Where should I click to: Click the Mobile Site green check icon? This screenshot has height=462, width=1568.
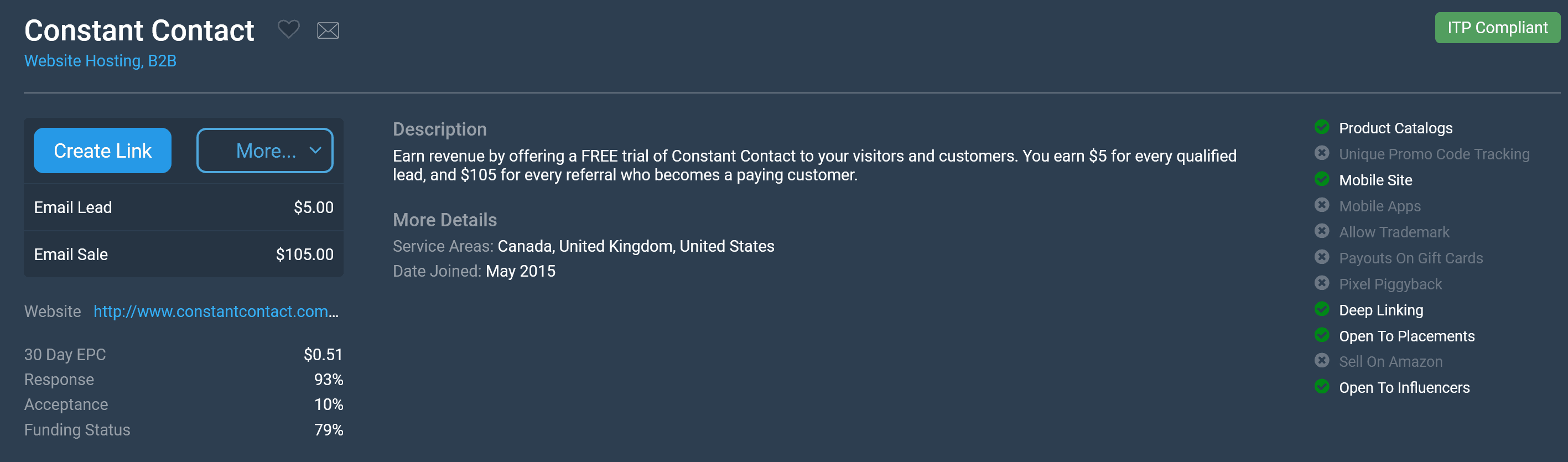pos(1321,179)
